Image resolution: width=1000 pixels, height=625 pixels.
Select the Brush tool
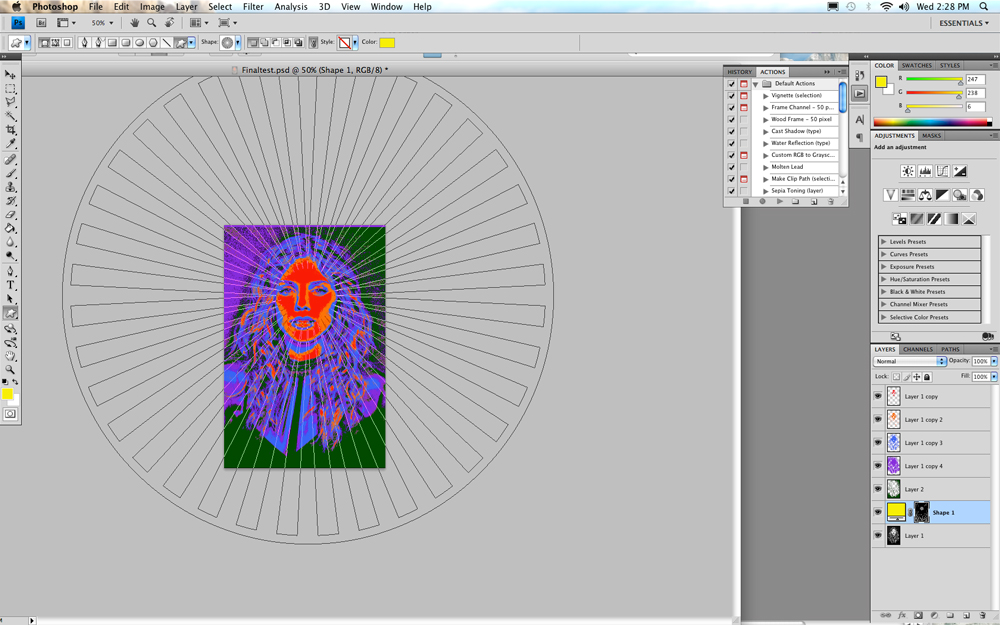tap(10, 173)
